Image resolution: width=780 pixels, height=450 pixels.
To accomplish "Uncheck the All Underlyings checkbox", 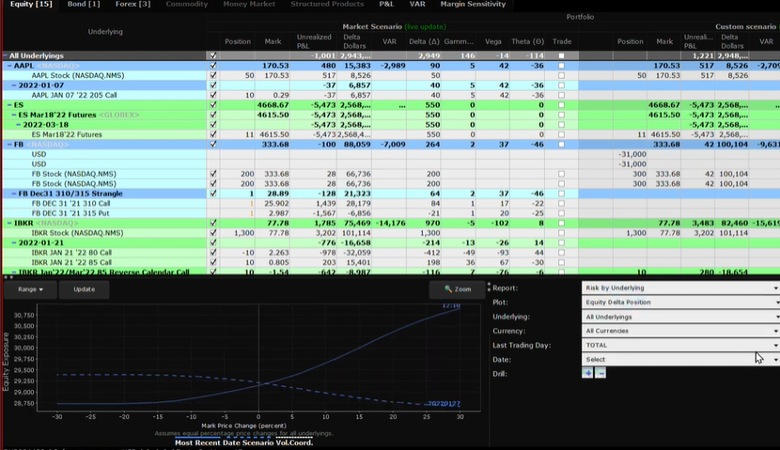I will pyautogui.click(x=212, y=56).
